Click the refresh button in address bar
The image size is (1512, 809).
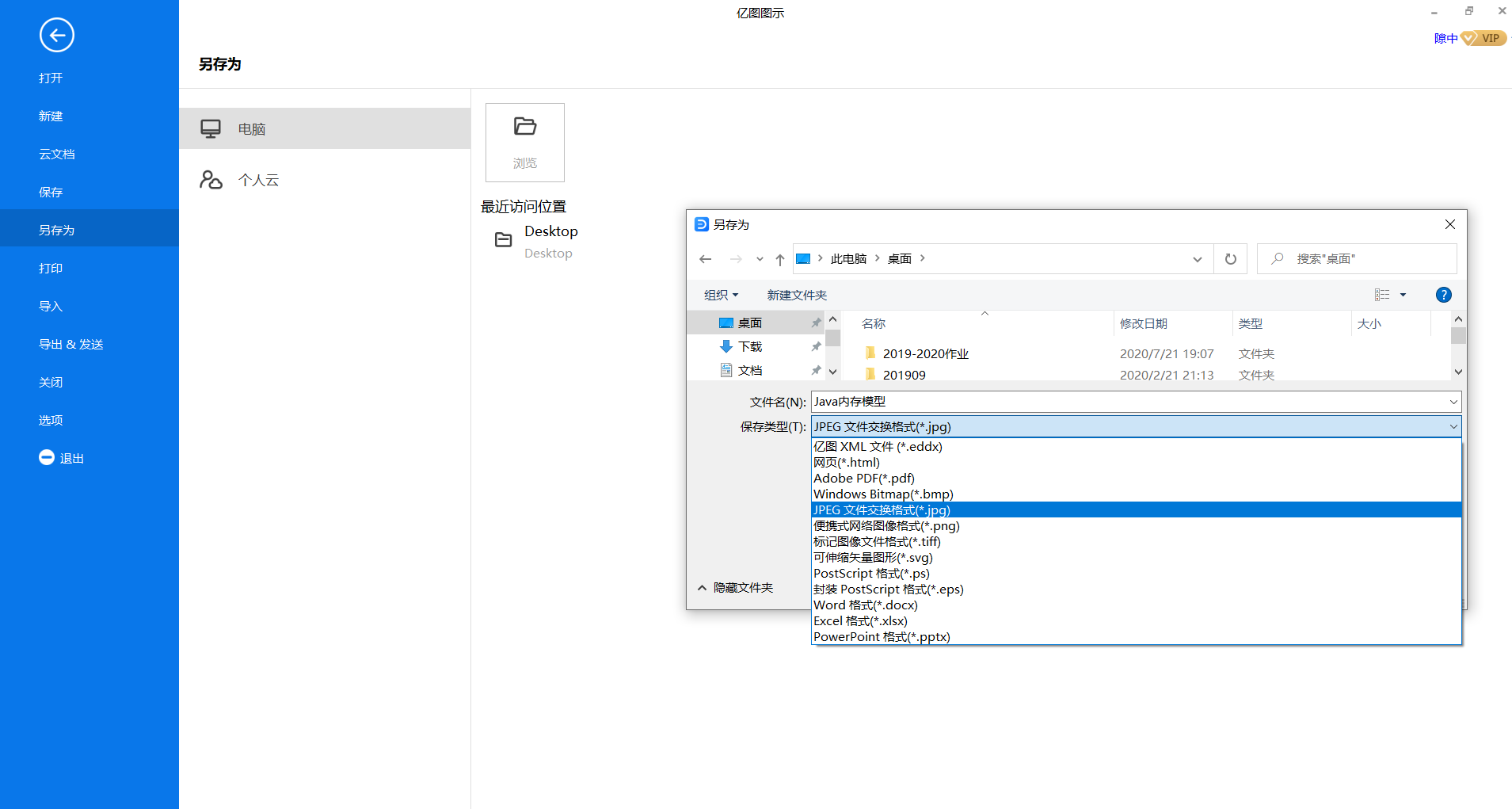[x=1231, y=259]
